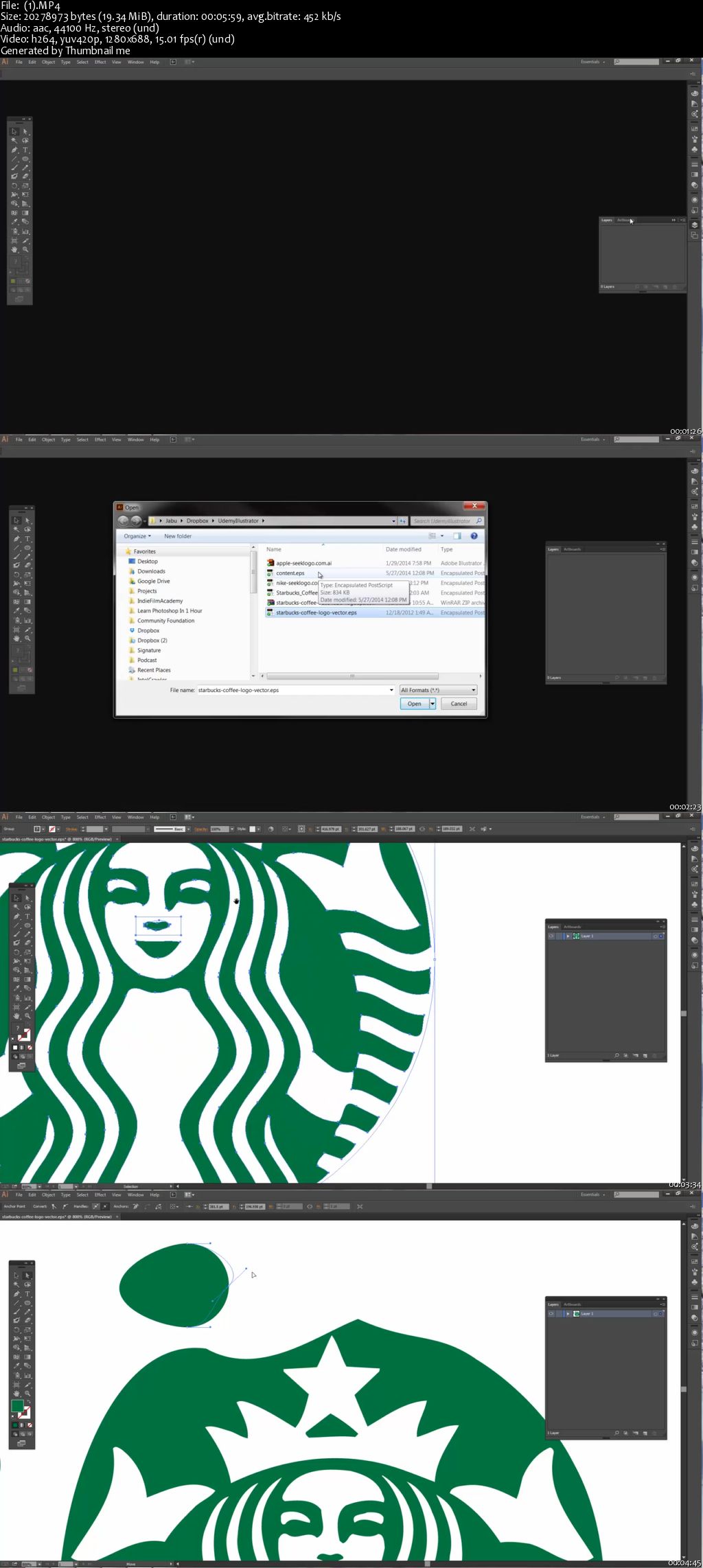Select the Paintbrush tool in the 00:03:34 frame

tap(16, 935)
